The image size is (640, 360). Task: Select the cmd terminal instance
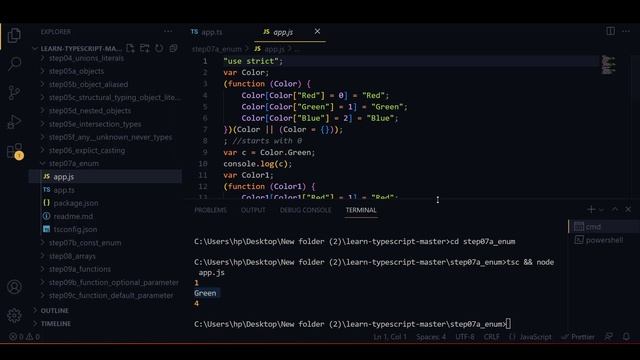604,227
